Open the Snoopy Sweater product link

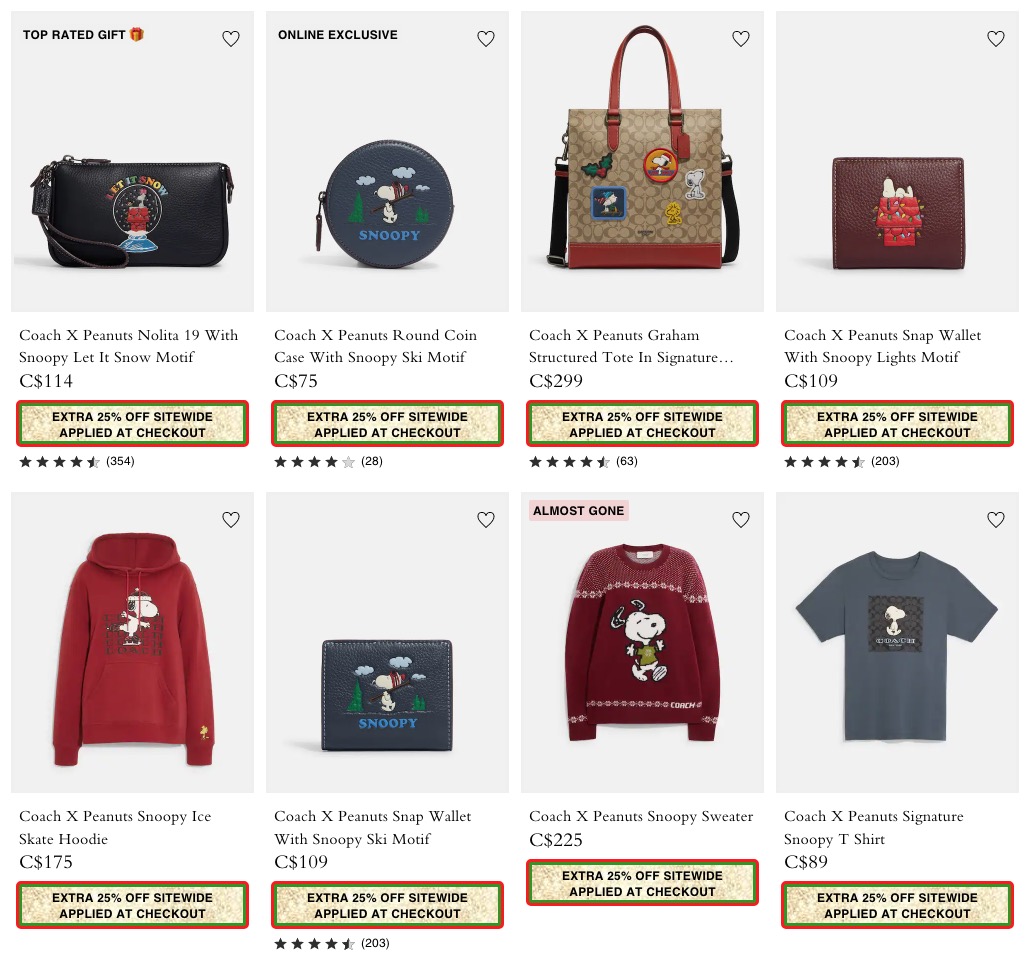tap(641, 816)
